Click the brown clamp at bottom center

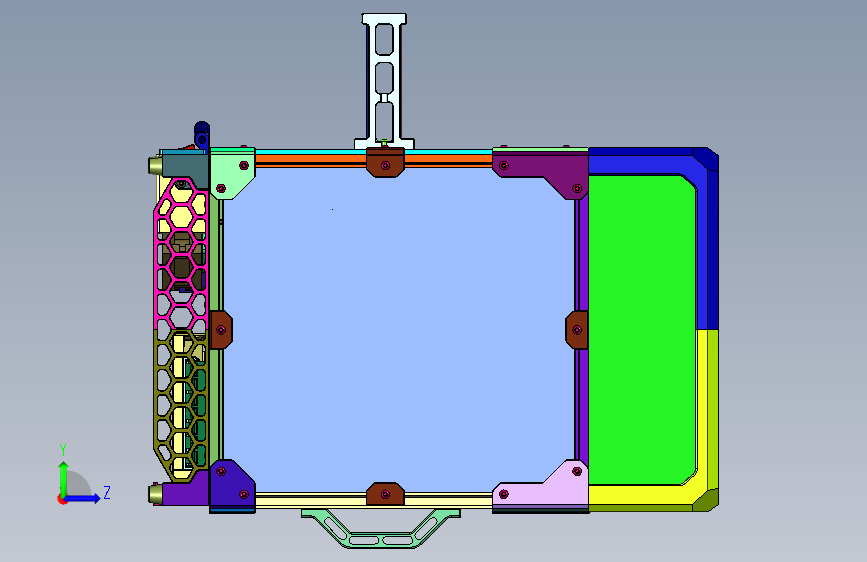385,493
